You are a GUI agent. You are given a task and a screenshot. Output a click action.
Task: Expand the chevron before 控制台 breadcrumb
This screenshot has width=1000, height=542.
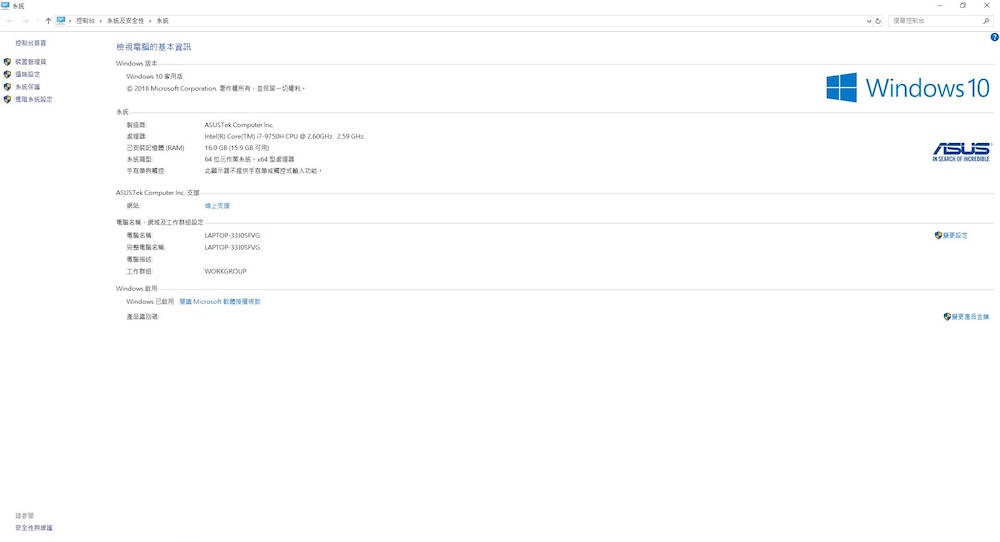[70, 21]
